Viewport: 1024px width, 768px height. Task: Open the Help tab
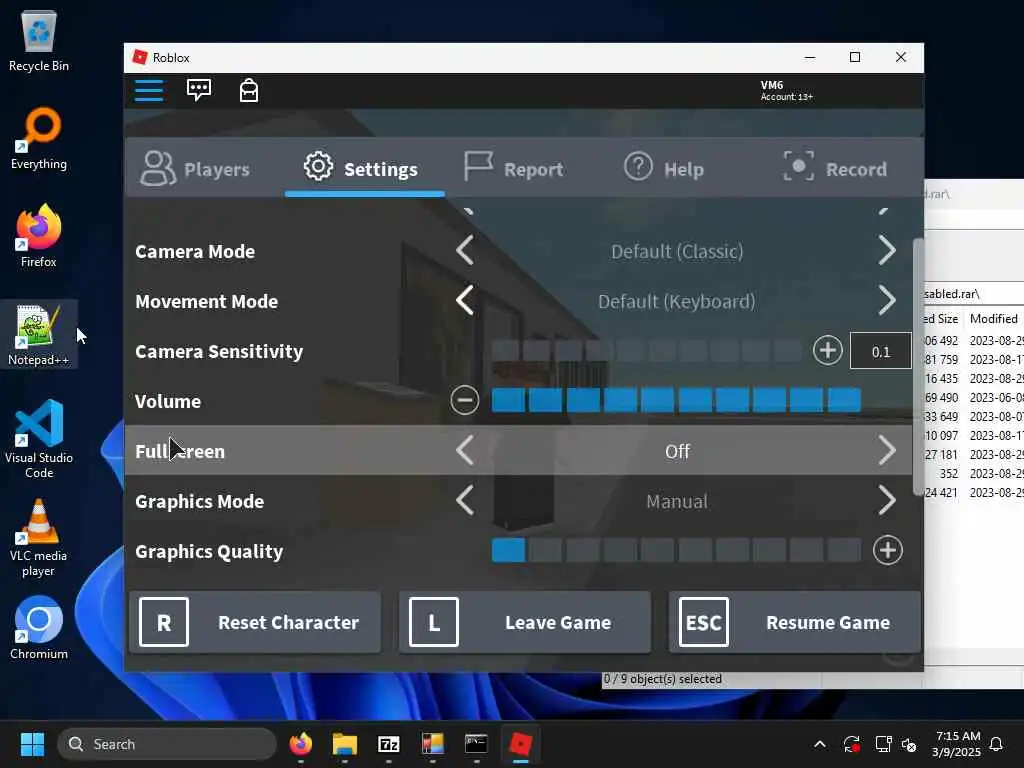point(664,168)
